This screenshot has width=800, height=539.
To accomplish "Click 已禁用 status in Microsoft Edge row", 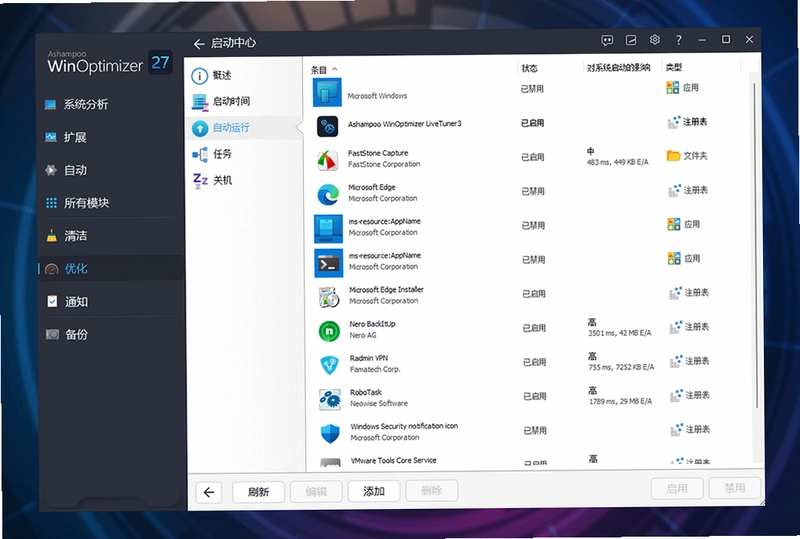I will tap(533, 191).
